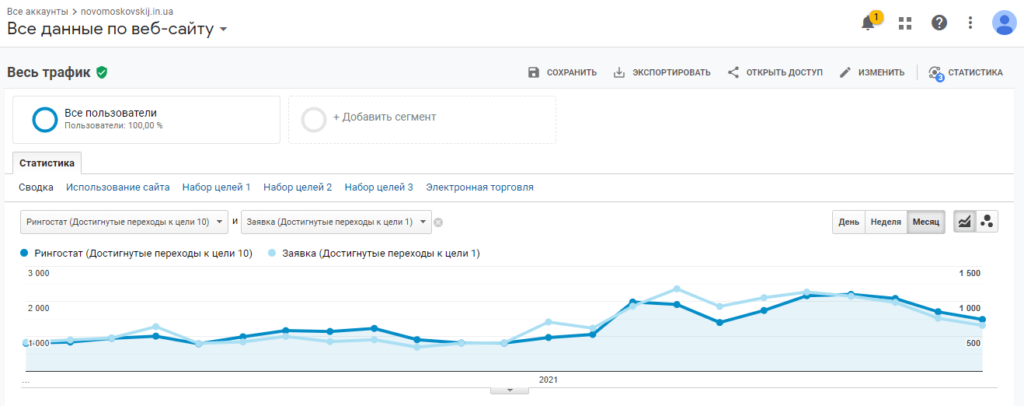The image size is (1024, 406).
Task: Select the motion chart bubbles icon
Action: [x=986, y=222]
